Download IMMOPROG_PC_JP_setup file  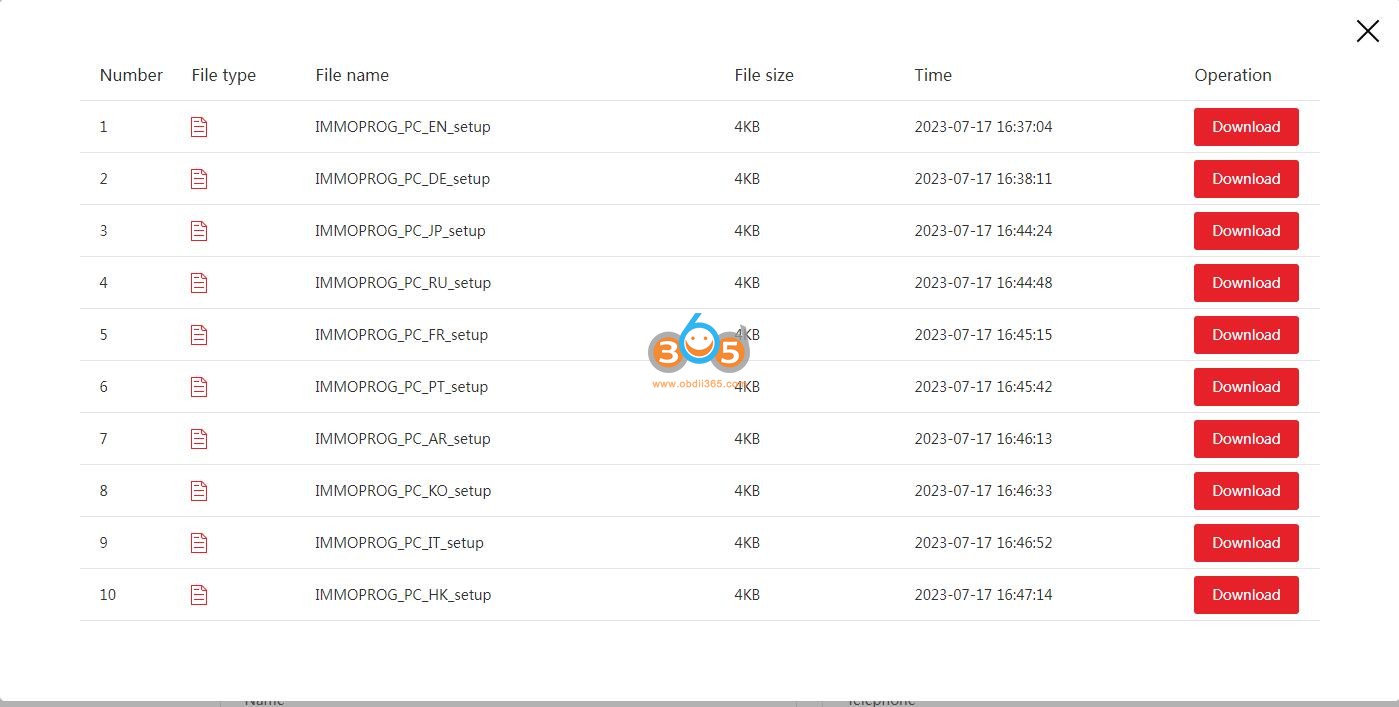pyautogui.click(x=1246, y=231)
